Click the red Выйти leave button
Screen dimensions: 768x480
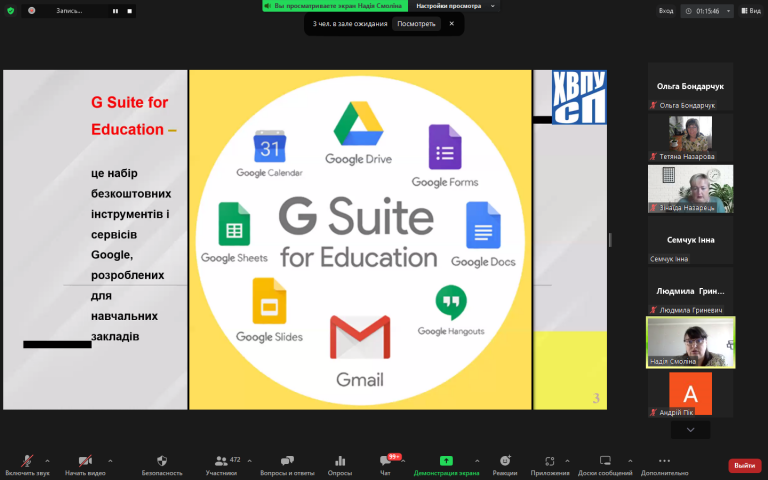(744, 465)
